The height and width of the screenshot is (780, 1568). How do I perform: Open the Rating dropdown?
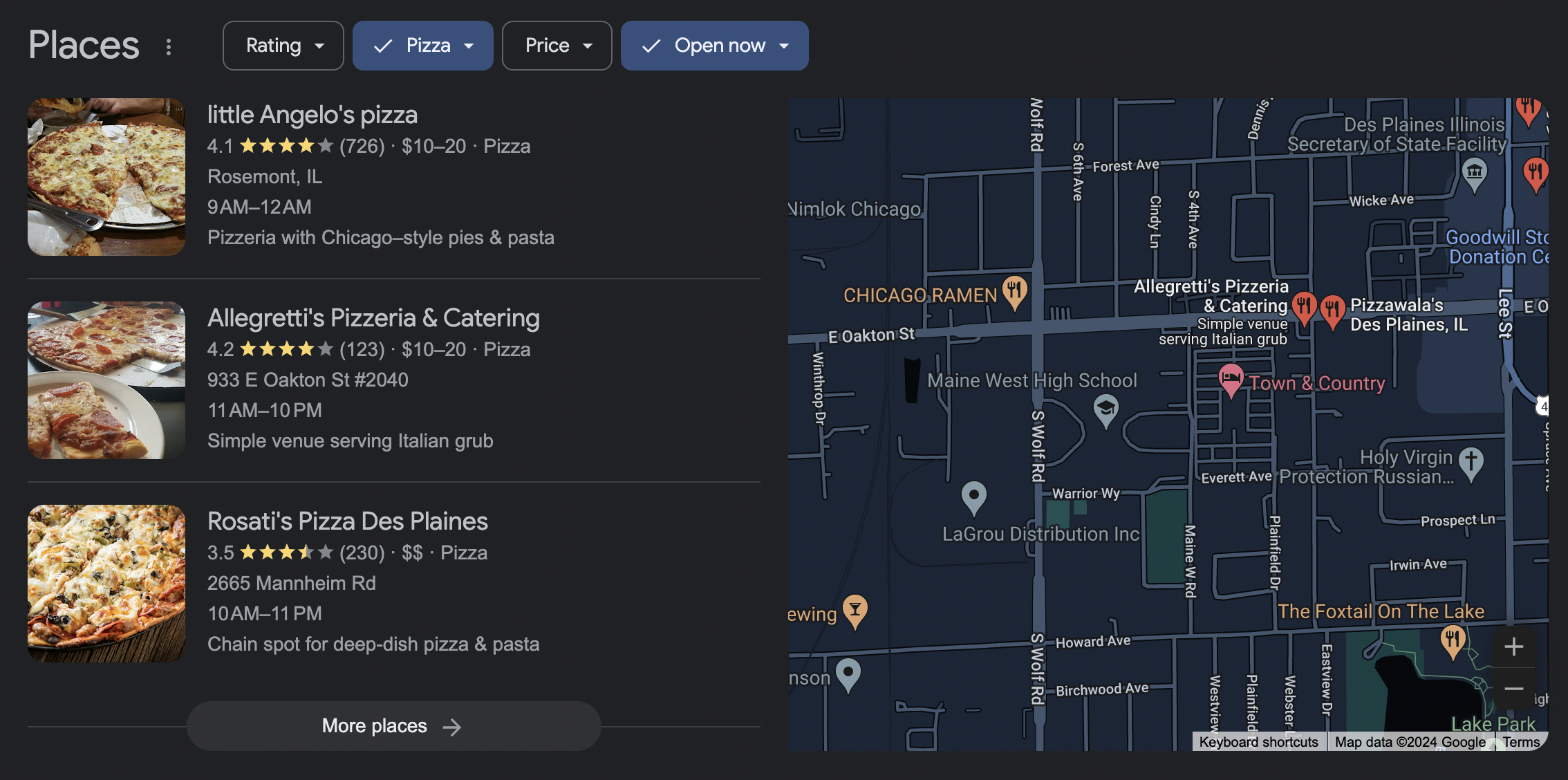[283, 46]
